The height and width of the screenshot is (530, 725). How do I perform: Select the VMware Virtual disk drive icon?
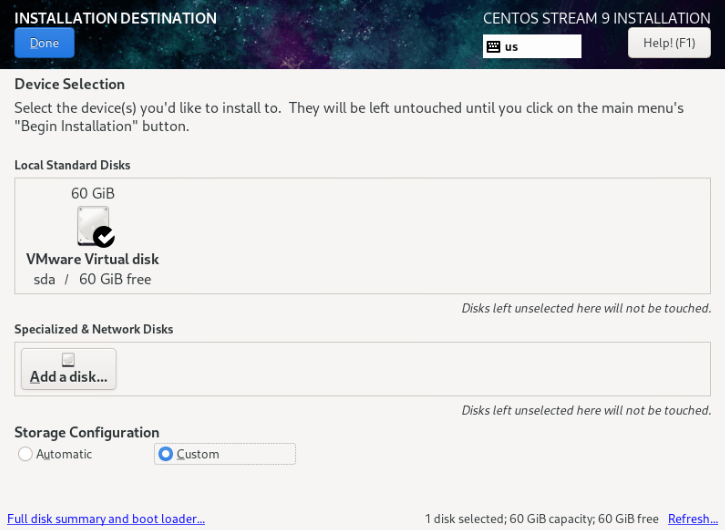point(93,226)
